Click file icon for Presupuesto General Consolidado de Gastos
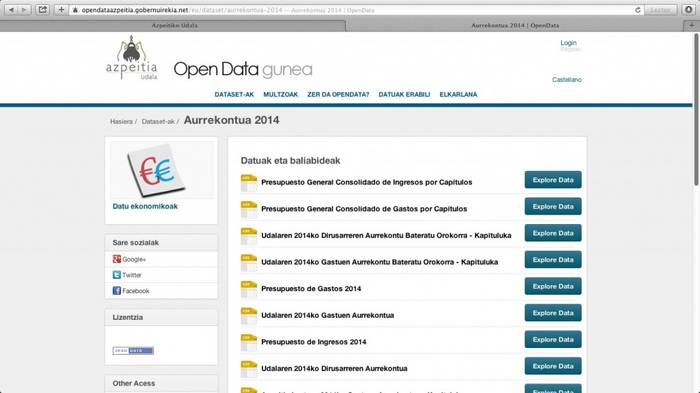Image resolution: width=700 pixels, height=393 pixels. tap(249, 209)
